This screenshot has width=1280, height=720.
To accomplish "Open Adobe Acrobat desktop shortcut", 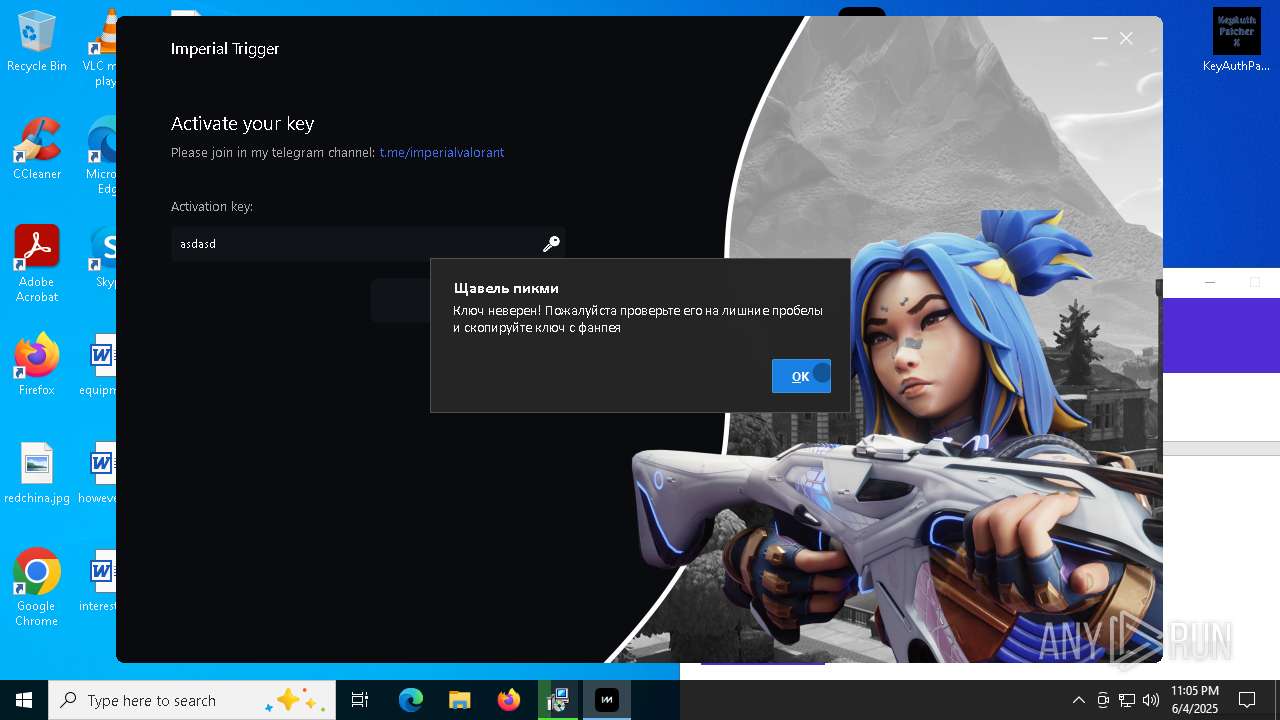I will (37, 263).
